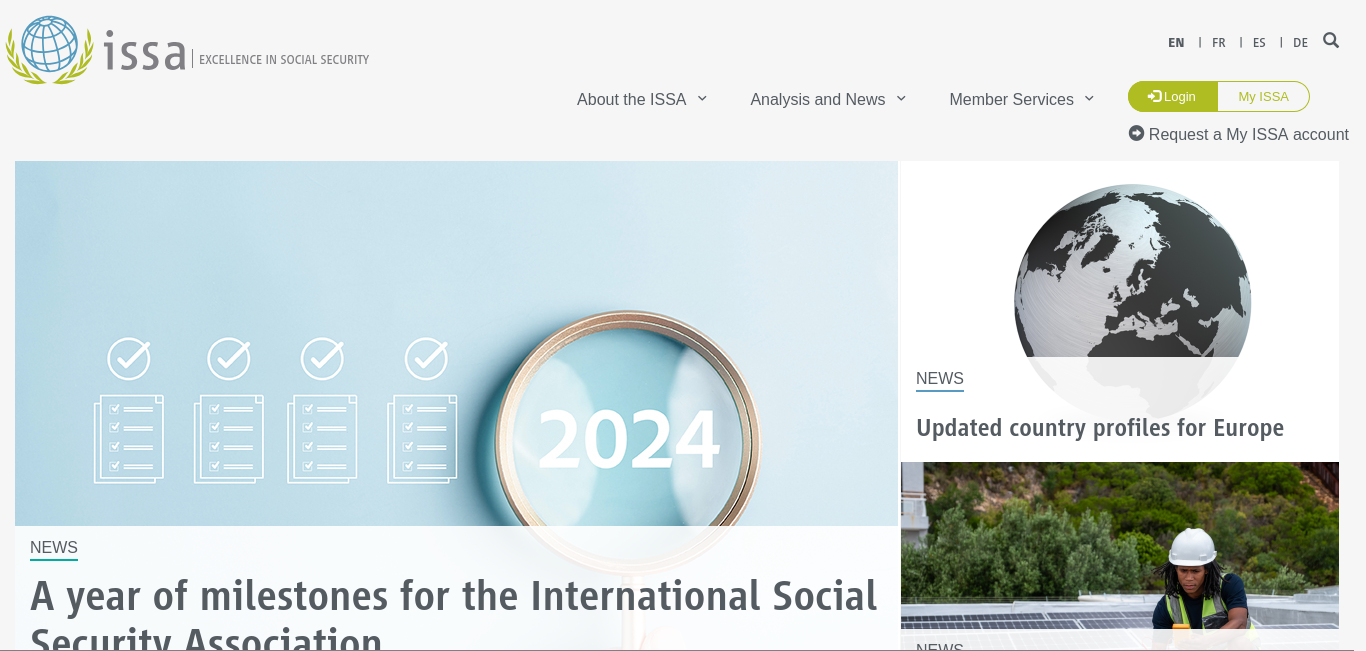
Task: Click the 'Excellence in Social Security' tagline
Action: tap(284, 59)
